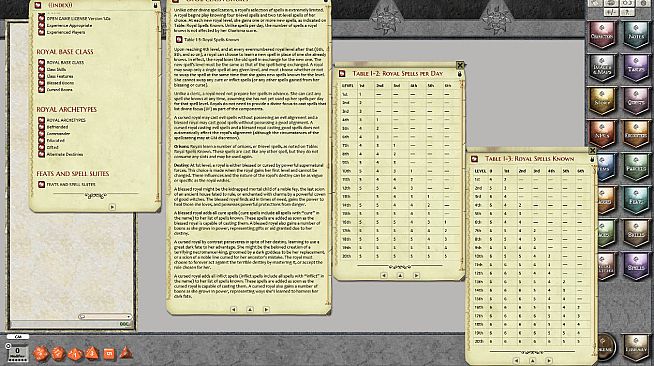This screenshot has height=366, width=654.
Task: Open the Parcels sidebar button
Action: tap(636, 167)
